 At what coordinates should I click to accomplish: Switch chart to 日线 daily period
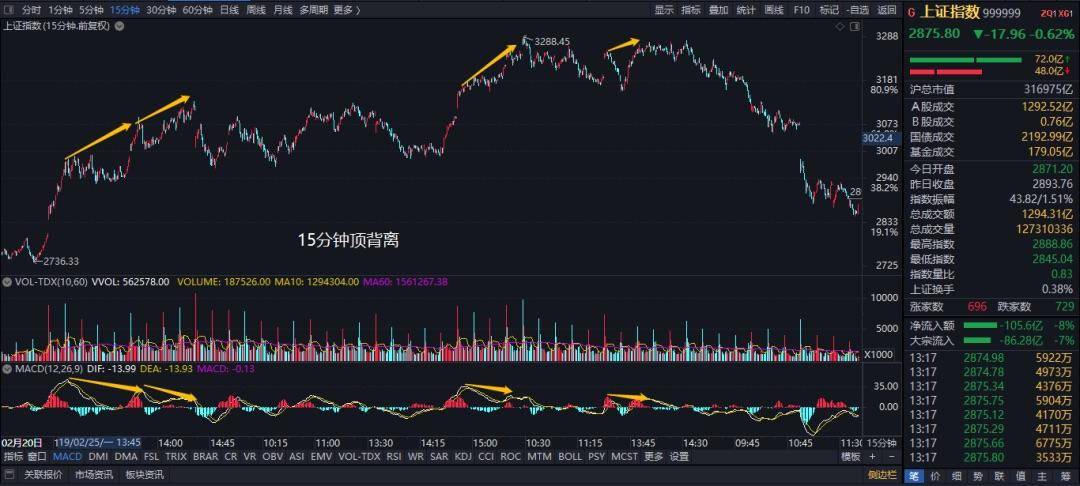(x=229, y=10)
